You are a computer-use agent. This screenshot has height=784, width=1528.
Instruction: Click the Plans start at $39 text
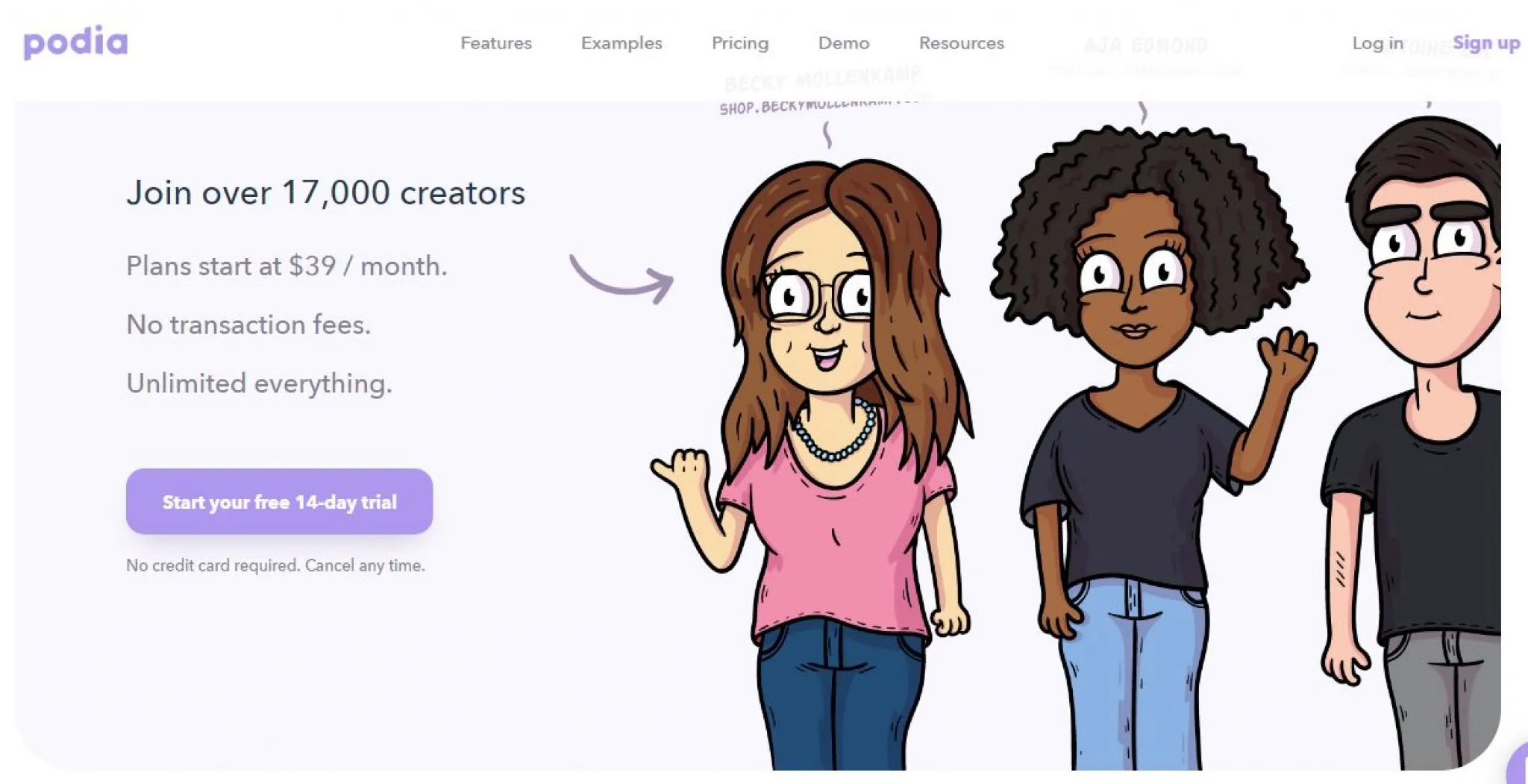(x=286, y=266)
